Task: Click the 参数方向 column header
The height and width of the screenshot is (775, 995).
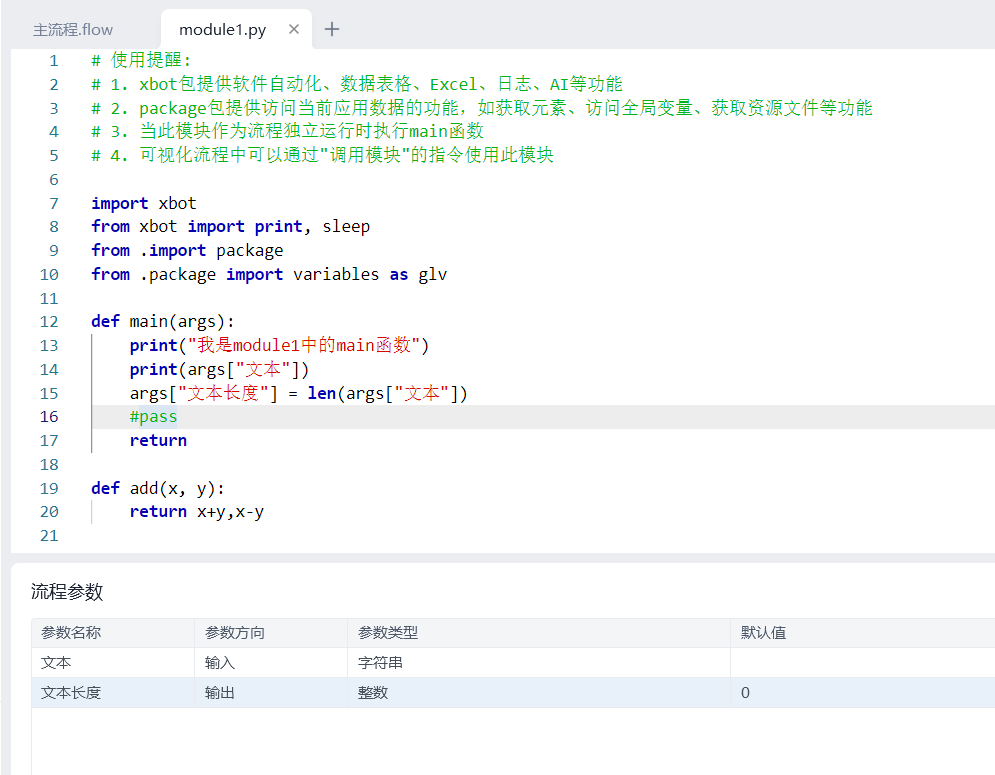Action: pyautogui.click(x=235, y=633)
